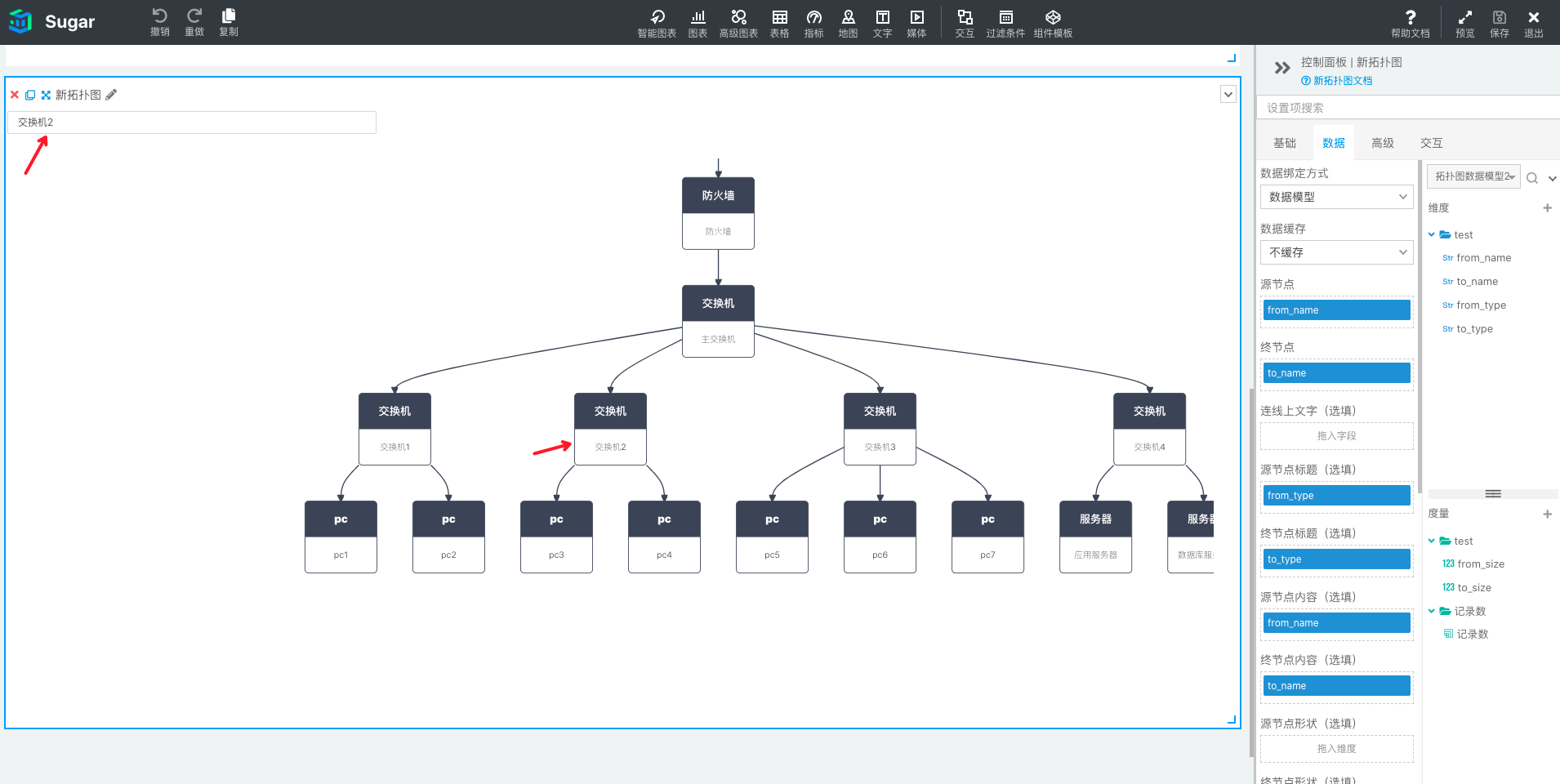Screen dimensions: 1560x784
Task: Open the Smart Chart (智能图表) tool
Action: (657, 23)
